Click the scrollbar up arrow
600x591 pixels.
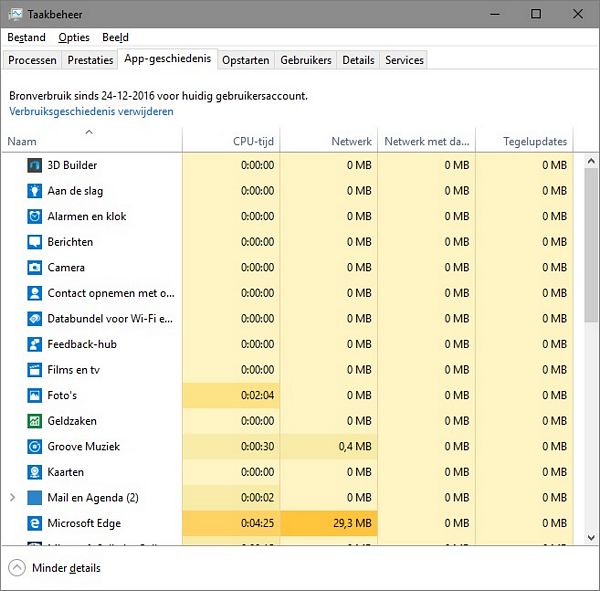[591, 161]
